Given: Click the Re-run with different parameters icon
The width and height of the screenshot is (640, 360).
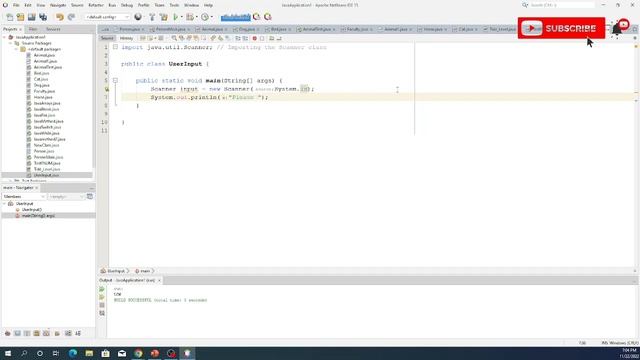Looking at the screenshot, I should (102, 297).
